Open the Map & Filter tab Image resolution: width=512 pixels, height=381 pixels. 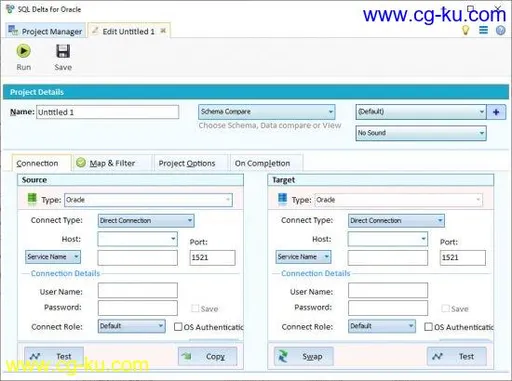112,163
